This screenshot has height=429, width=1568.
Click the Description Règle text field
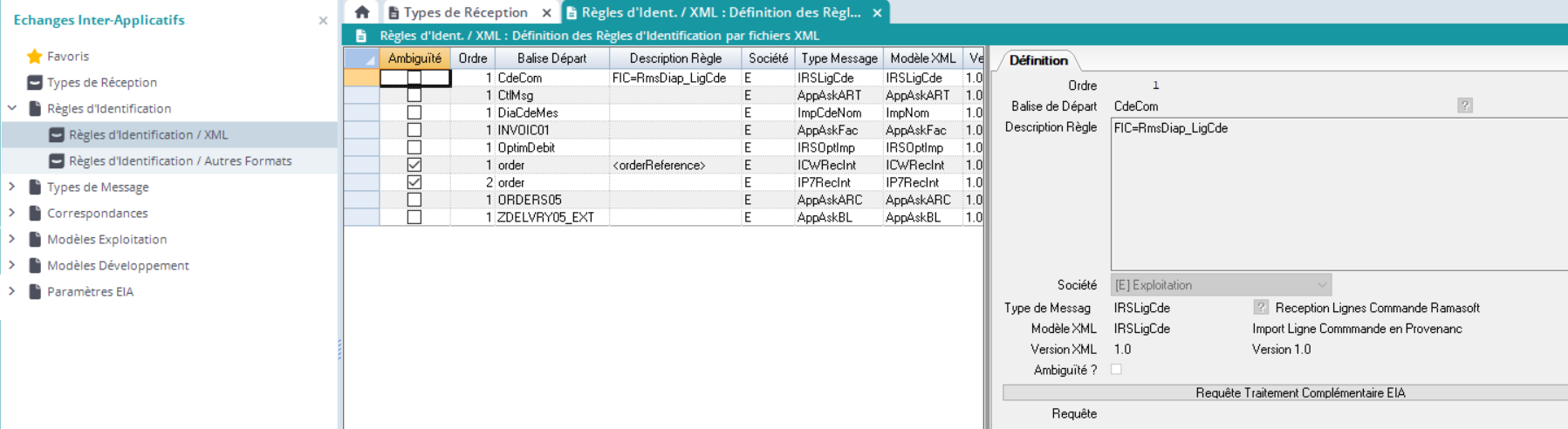1335,194
